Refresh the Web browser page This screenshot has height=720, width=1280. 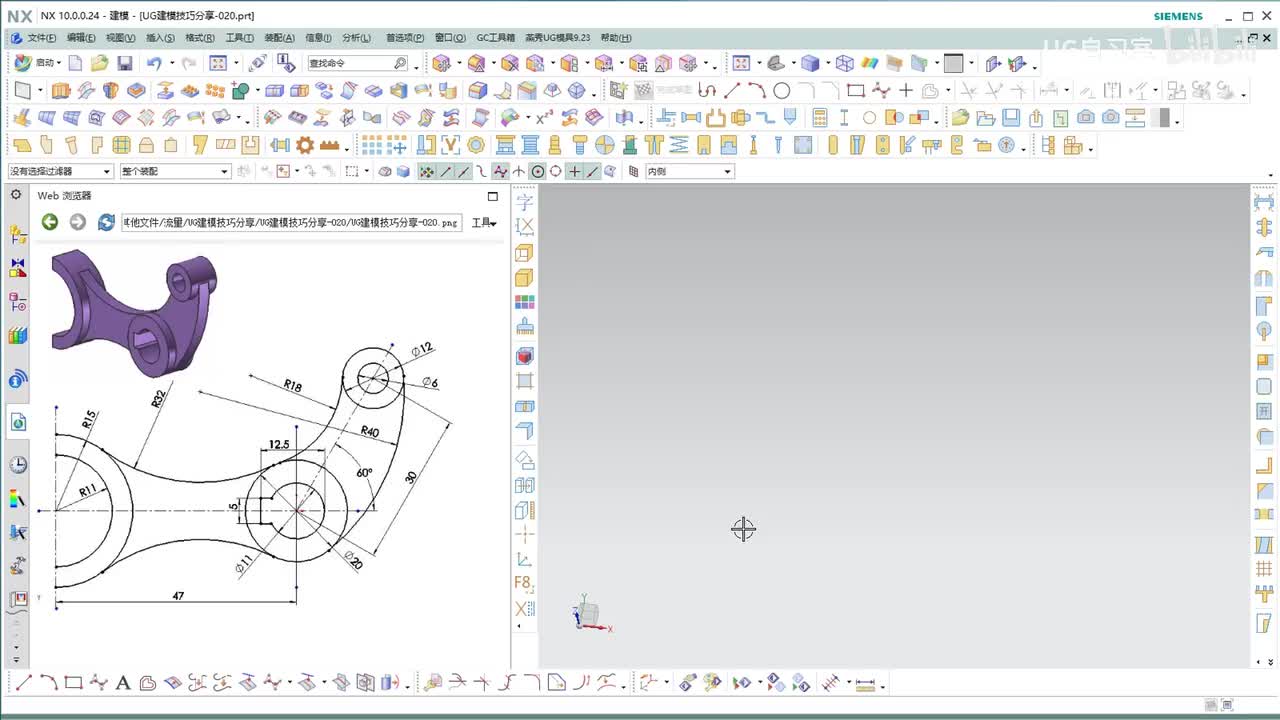(x=106, y=222)
